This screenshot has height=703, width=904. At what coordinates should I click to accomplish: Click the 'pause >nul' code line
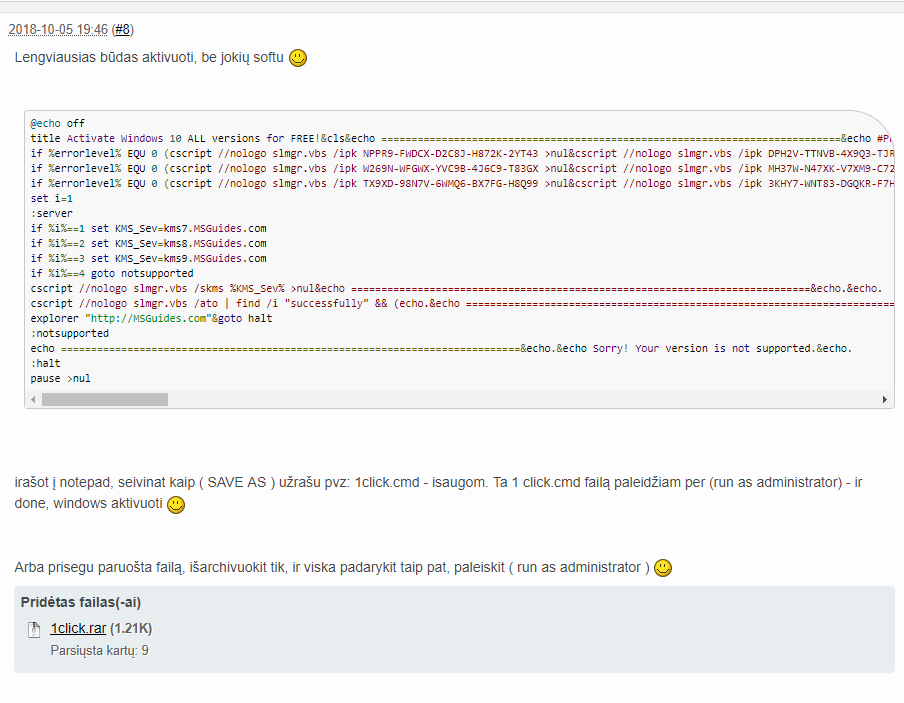61,378
